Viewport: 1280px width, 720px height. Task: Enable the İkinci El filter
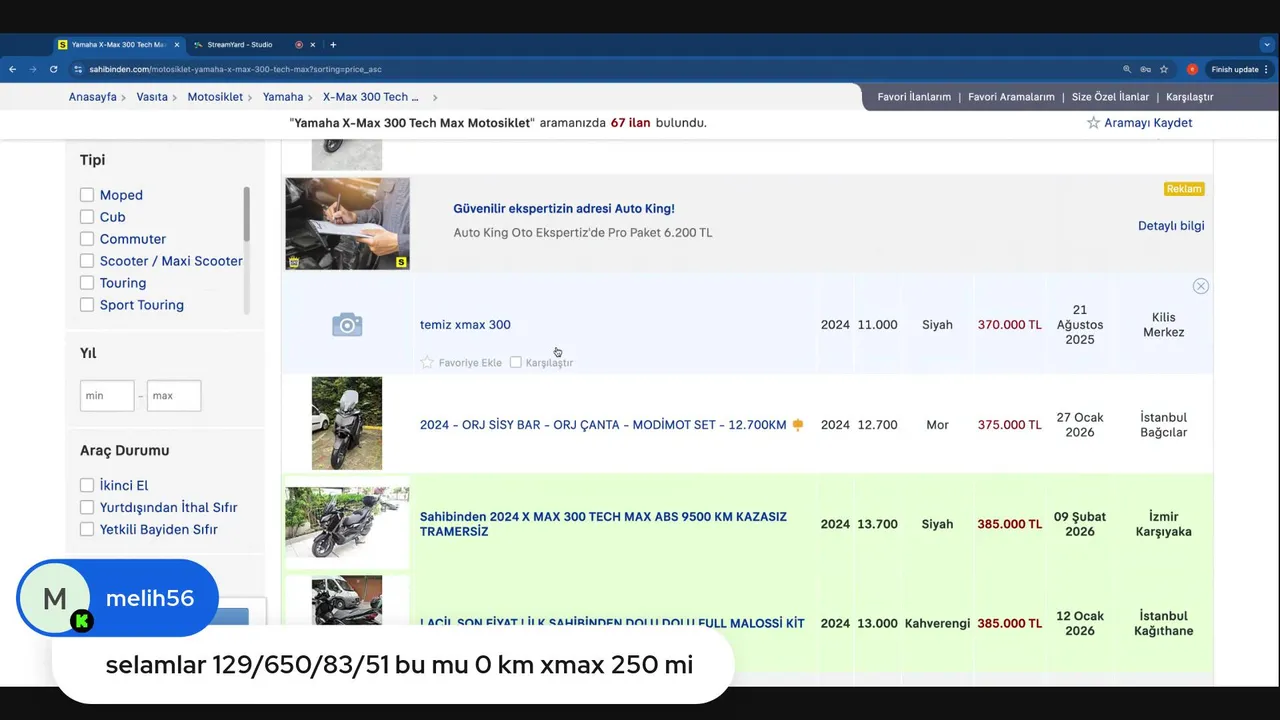click(87, 485)
